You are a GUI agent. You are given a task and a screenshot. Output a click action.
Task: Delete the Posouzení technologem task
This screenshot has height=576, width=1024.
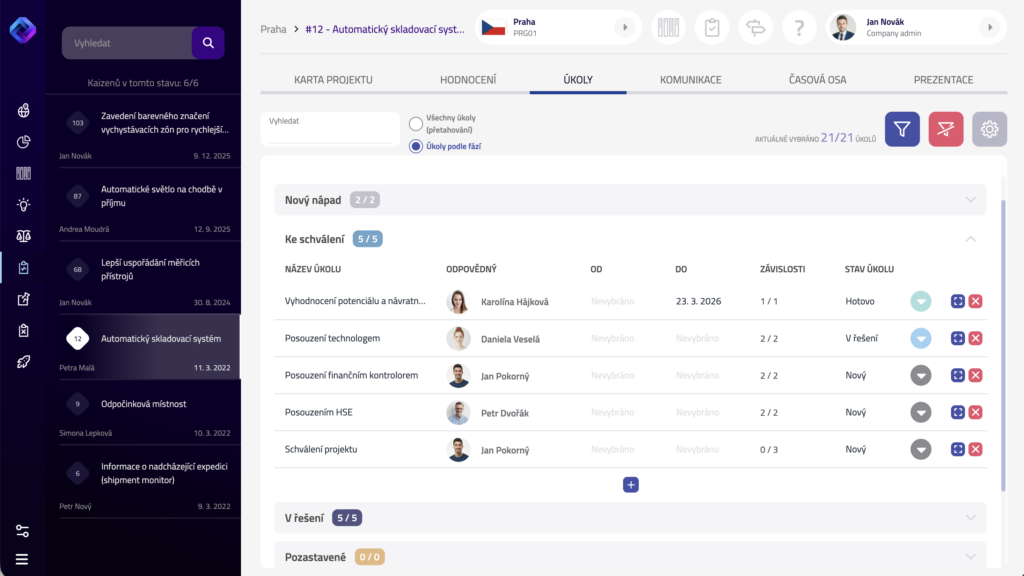(x=975, y=338)
